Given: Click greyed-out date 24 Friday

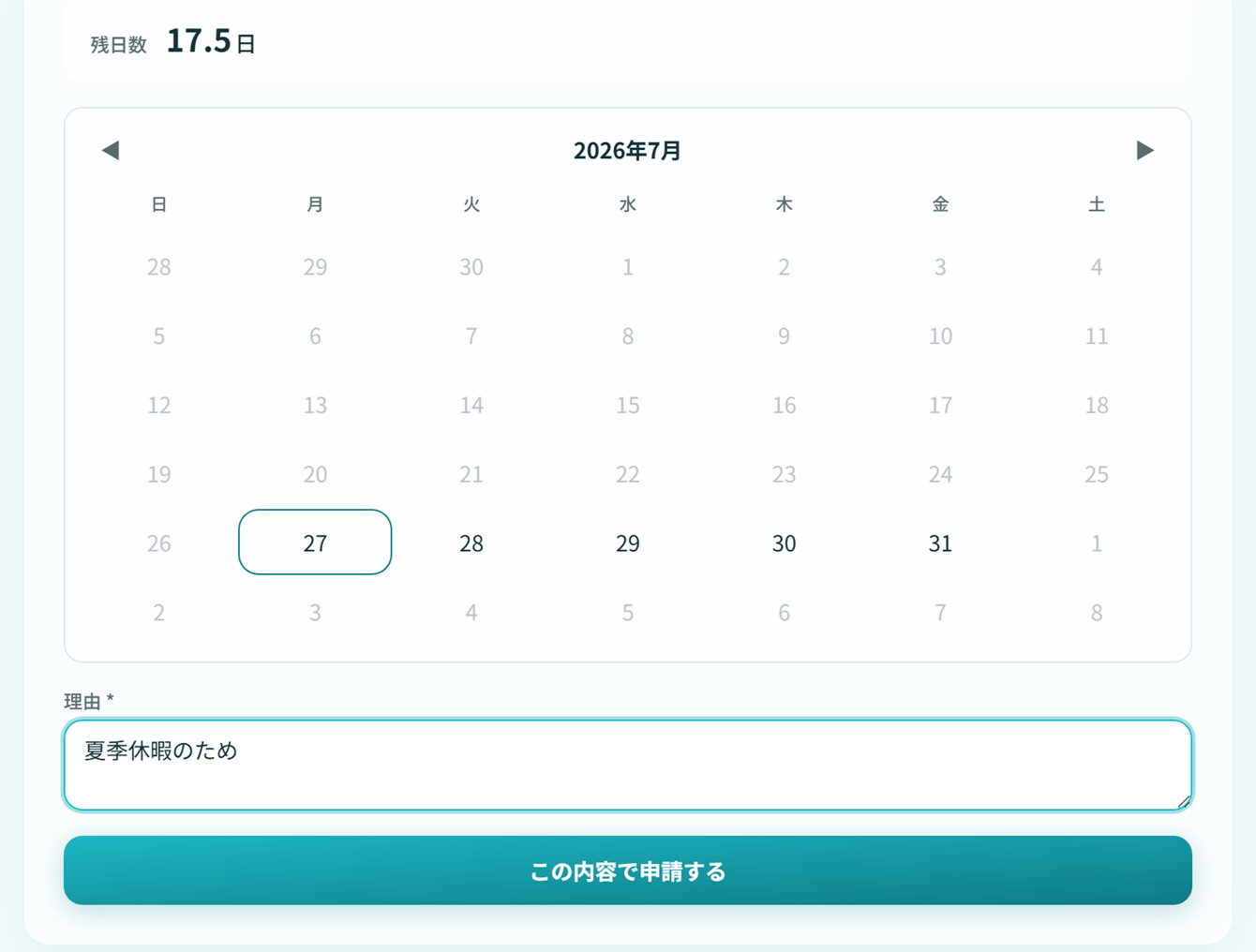Looking at the screenshot, I should (940, 474).
